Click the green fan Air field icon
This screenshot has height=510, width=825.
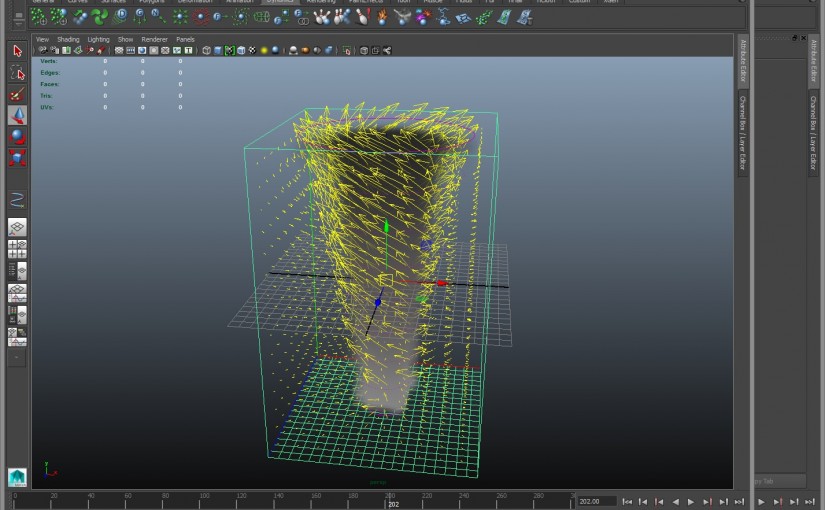pos(99,17)
